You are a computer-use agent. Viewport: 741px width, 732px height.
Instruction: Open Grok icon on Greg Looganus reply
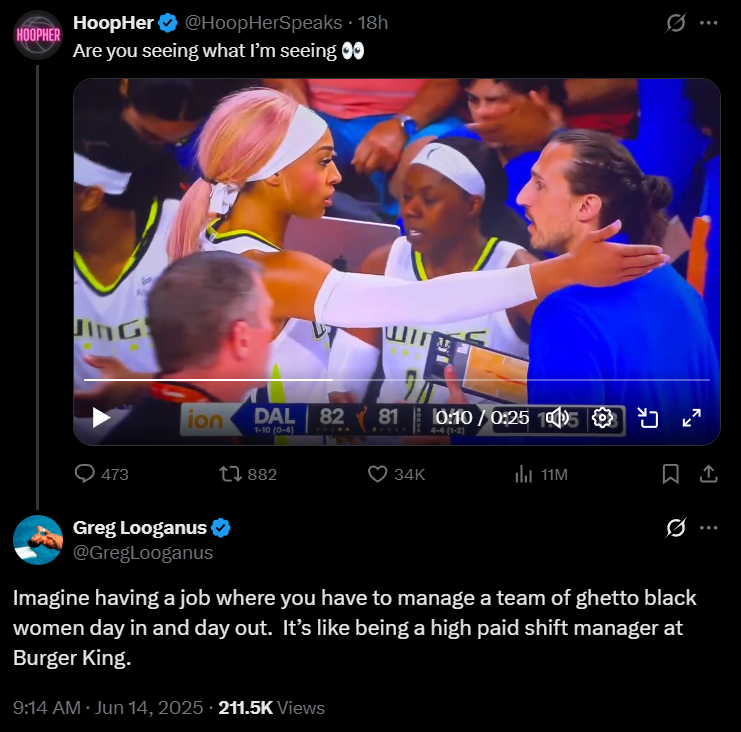pyautogui.click(x=676, y=528)
